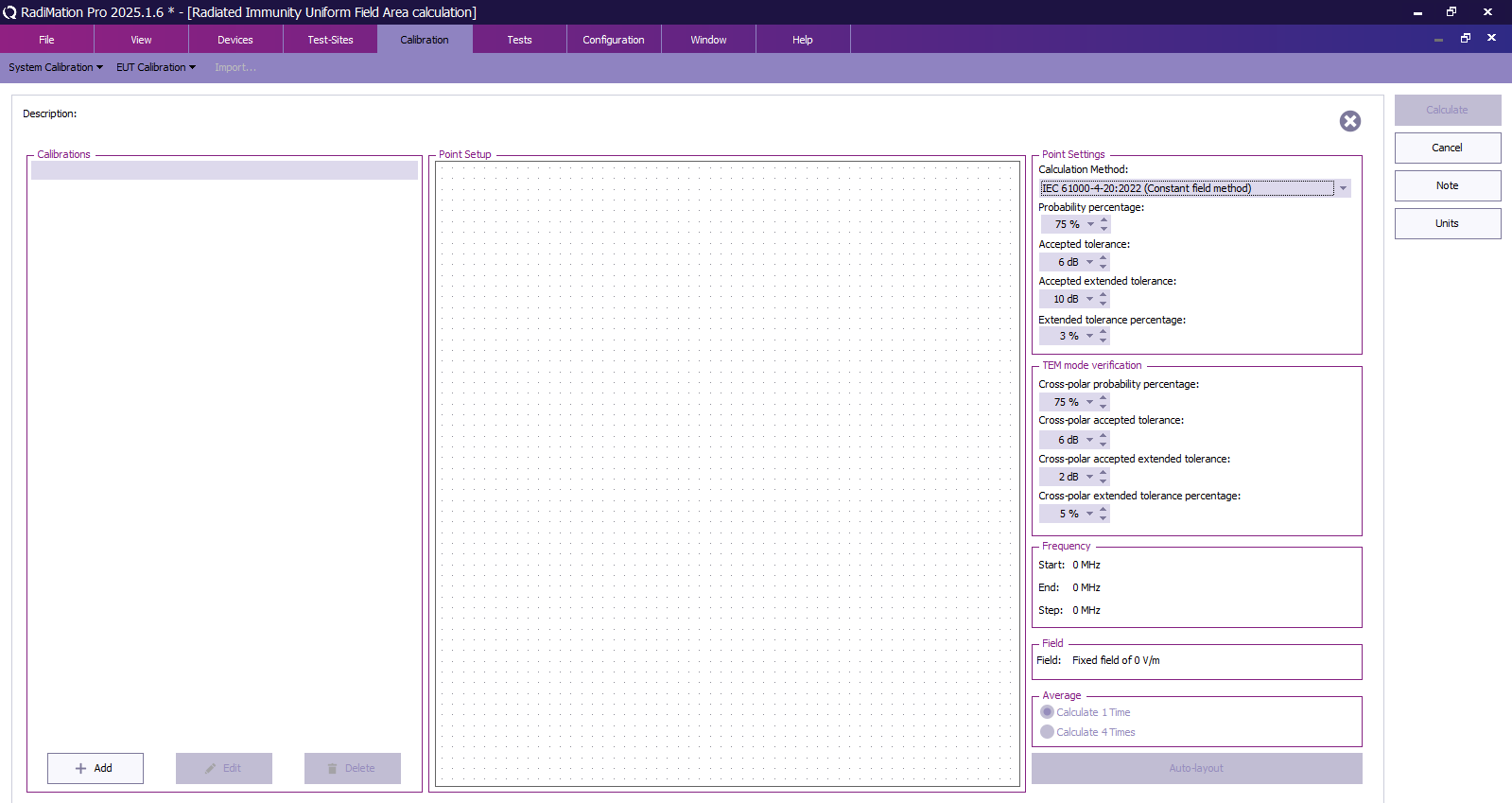
Task: Open the Configuration menu
Action: tap(613, 40)
